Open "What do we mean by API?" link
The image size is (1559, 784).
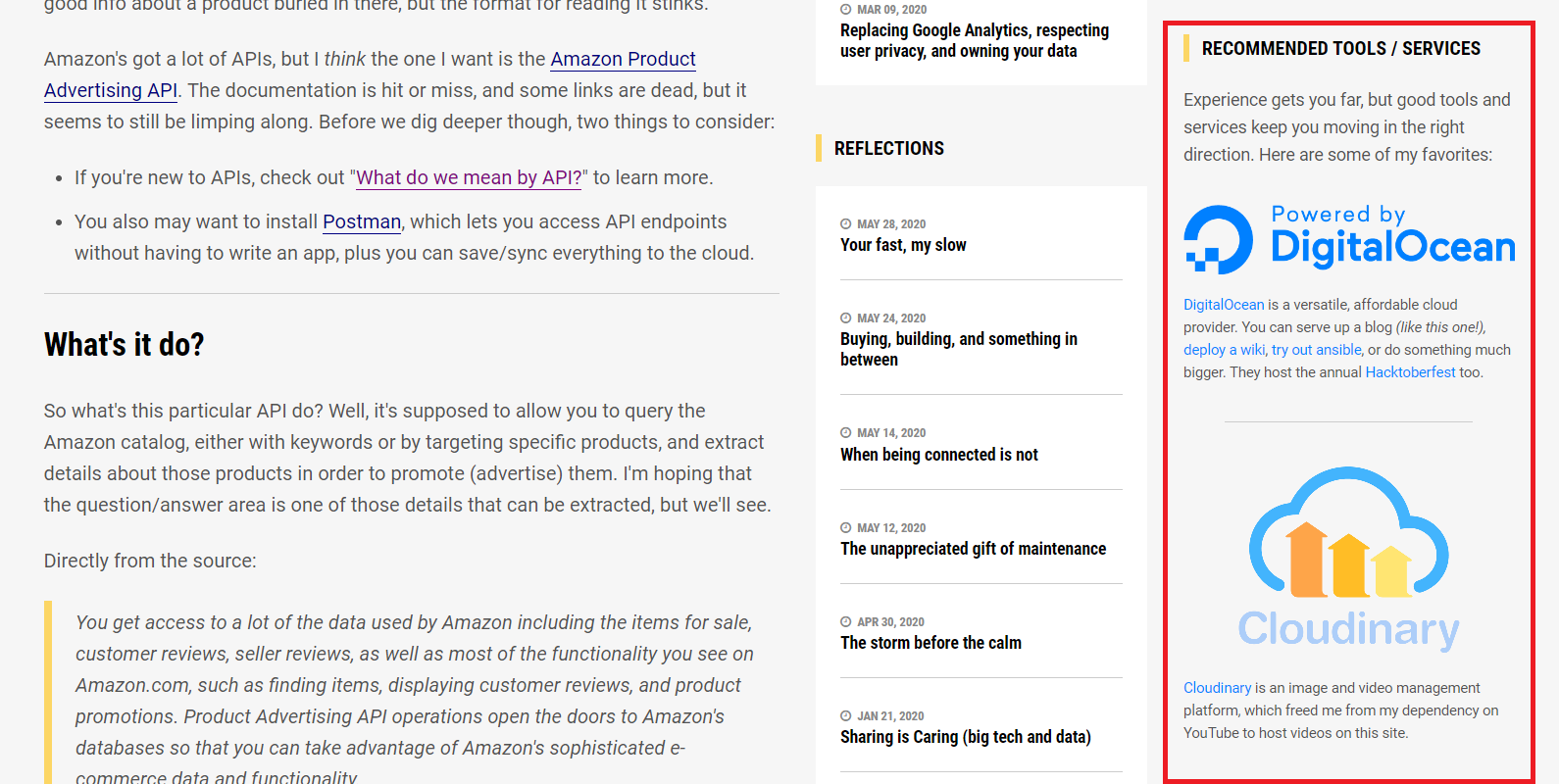coord(469,177)
